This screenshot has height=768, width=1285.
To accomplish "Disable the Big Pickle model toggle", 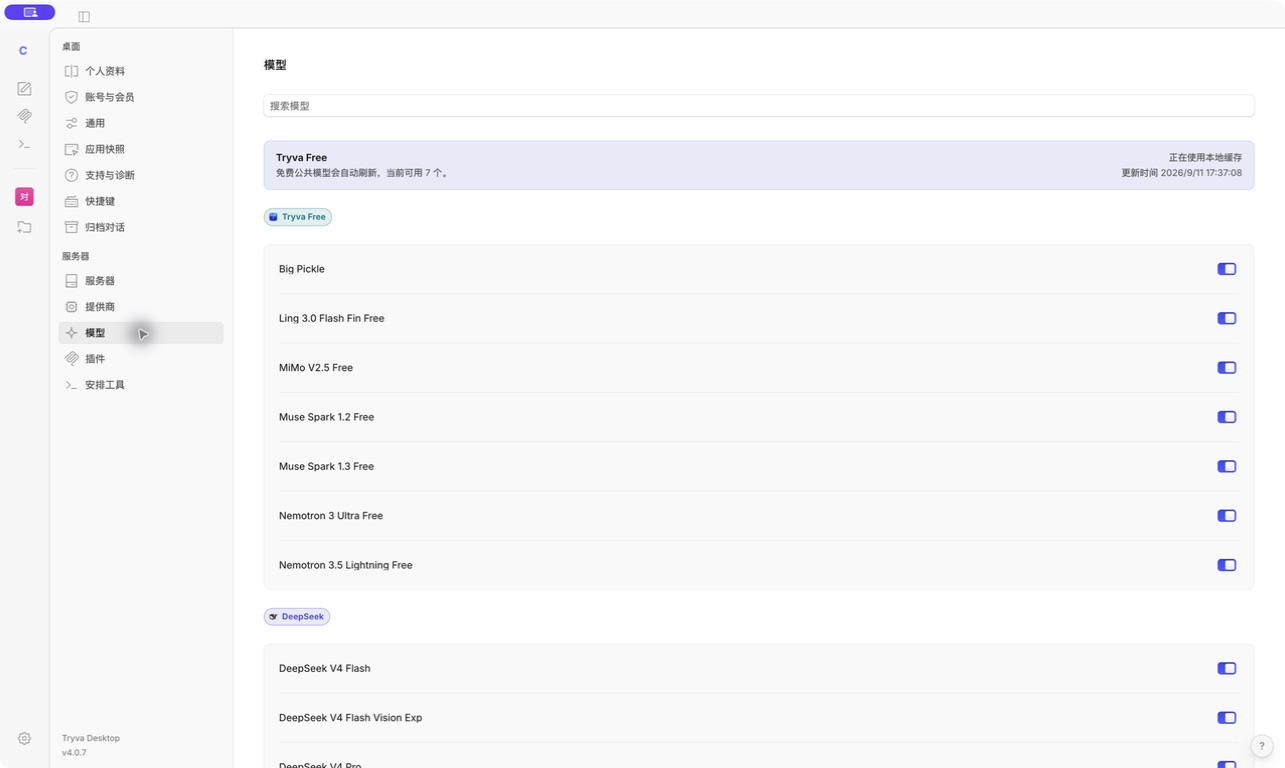I will 1227,269.
